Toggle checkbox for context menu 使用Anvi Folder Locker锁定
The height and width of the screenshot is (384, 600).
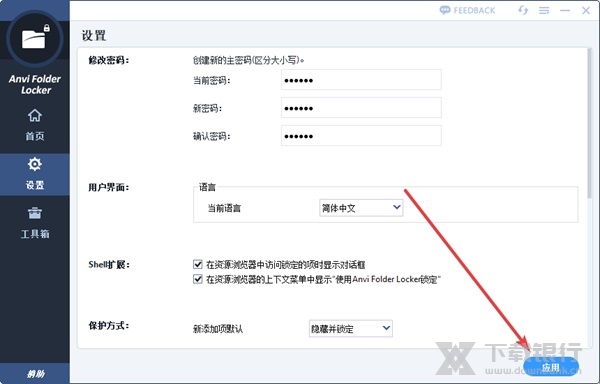point(198,279)
